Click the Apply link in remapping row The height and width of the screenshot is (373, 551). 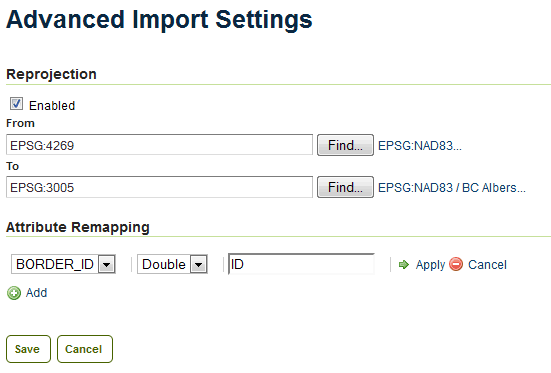430,264
